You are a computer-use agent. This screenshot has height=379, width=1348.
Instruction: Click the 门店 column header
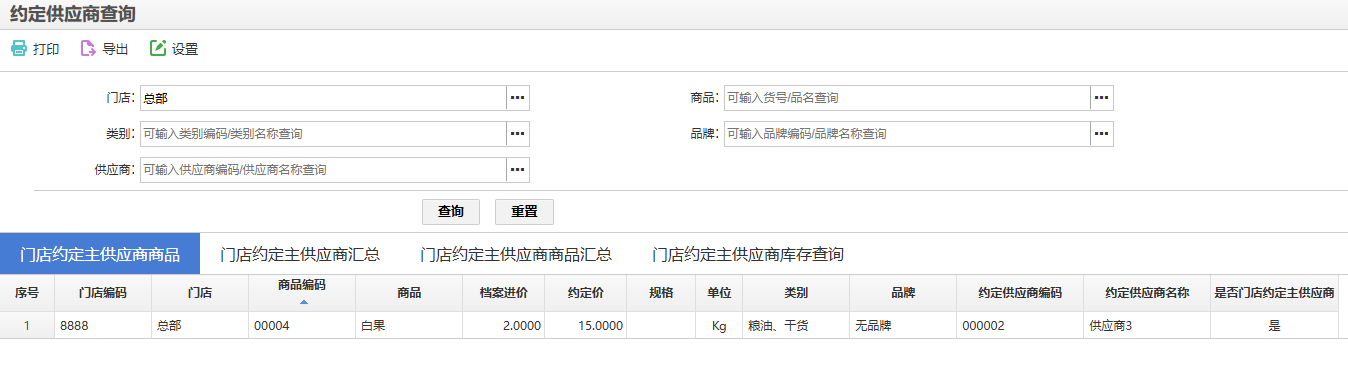point(200,293)
